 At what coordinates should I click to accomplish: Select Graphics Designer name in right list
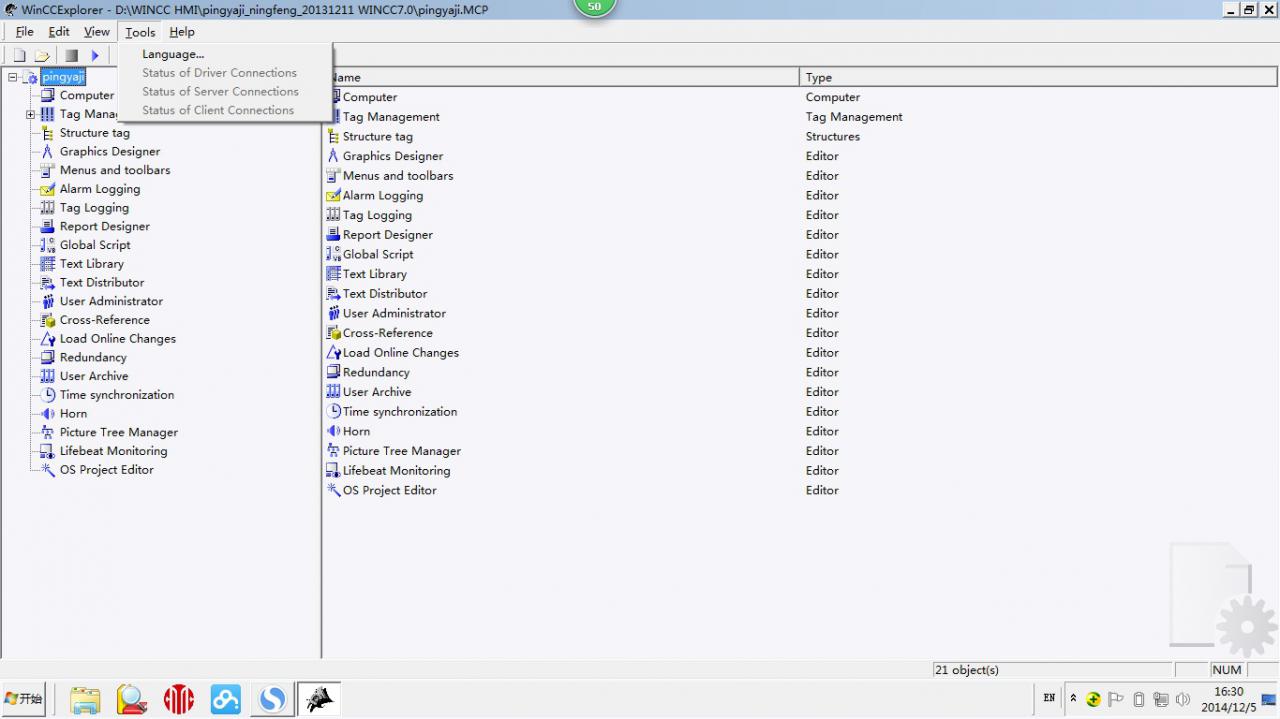tap(393, 156)
